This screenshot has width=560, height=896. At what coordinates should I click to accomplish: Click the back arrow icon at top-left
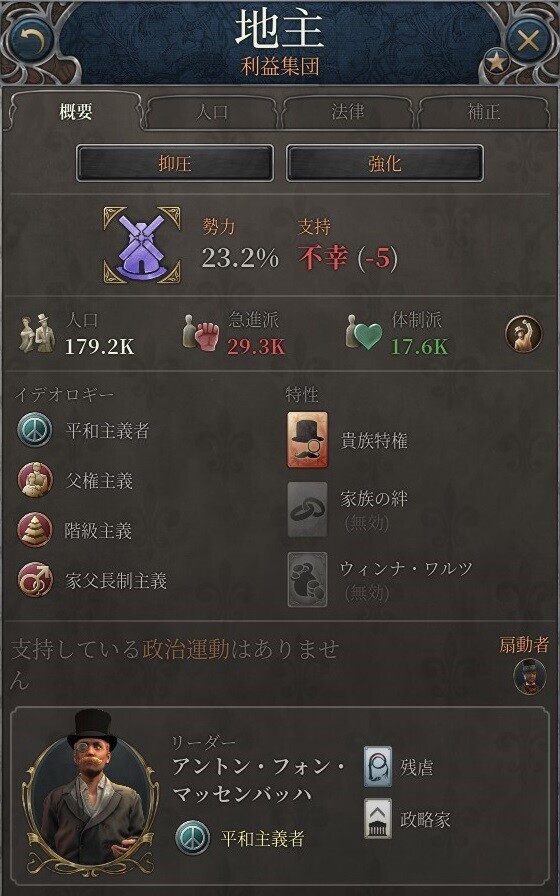pos(30,40)
